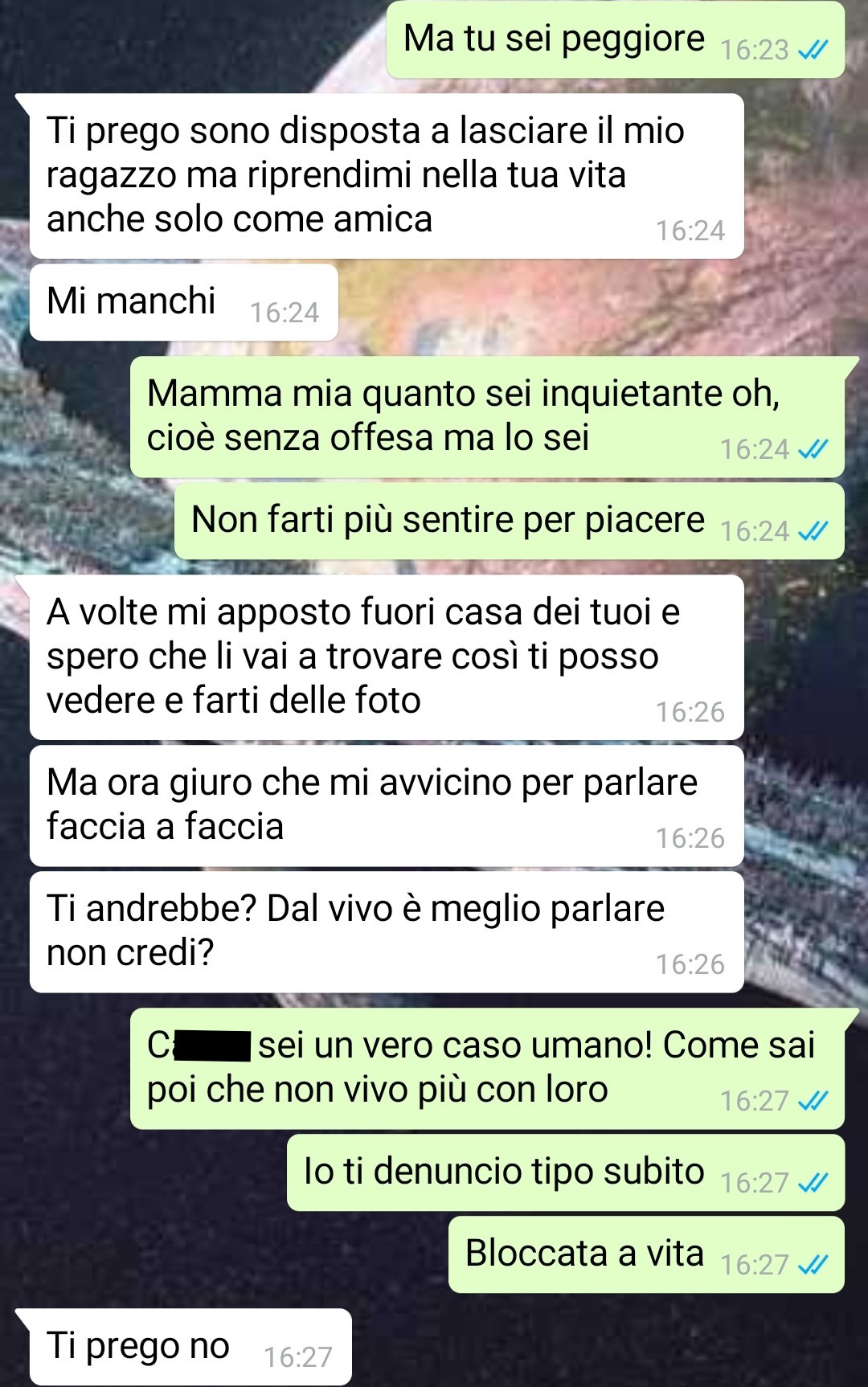Select the "A volte mi apposto fuori casa" message
This screenshot has width=868, height=1387.
click(x=387, y=657)
